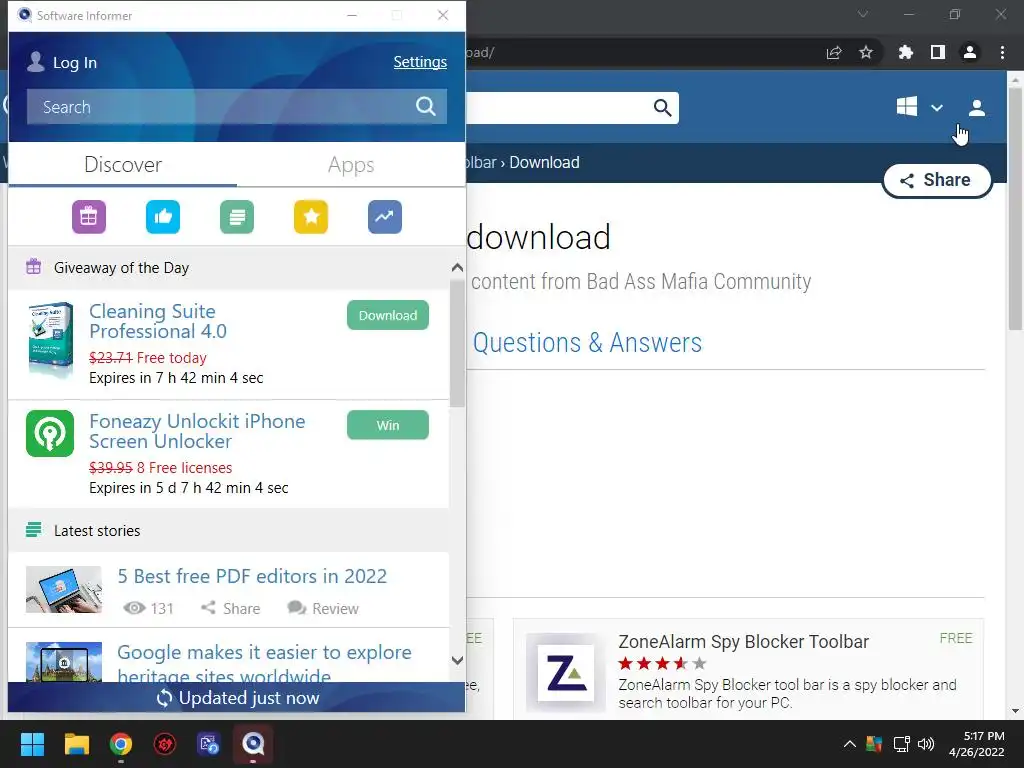
Task: Open the Questions & Answers section
Action: click(587, 342)
